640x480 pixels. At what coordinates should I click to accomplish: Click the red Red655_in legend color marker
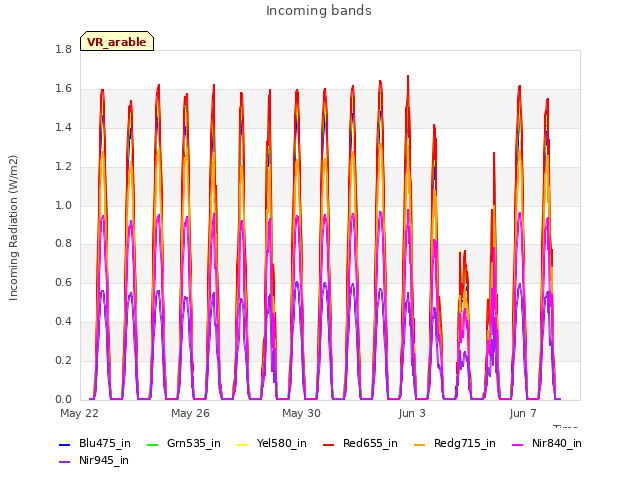[x=329, y=445]
